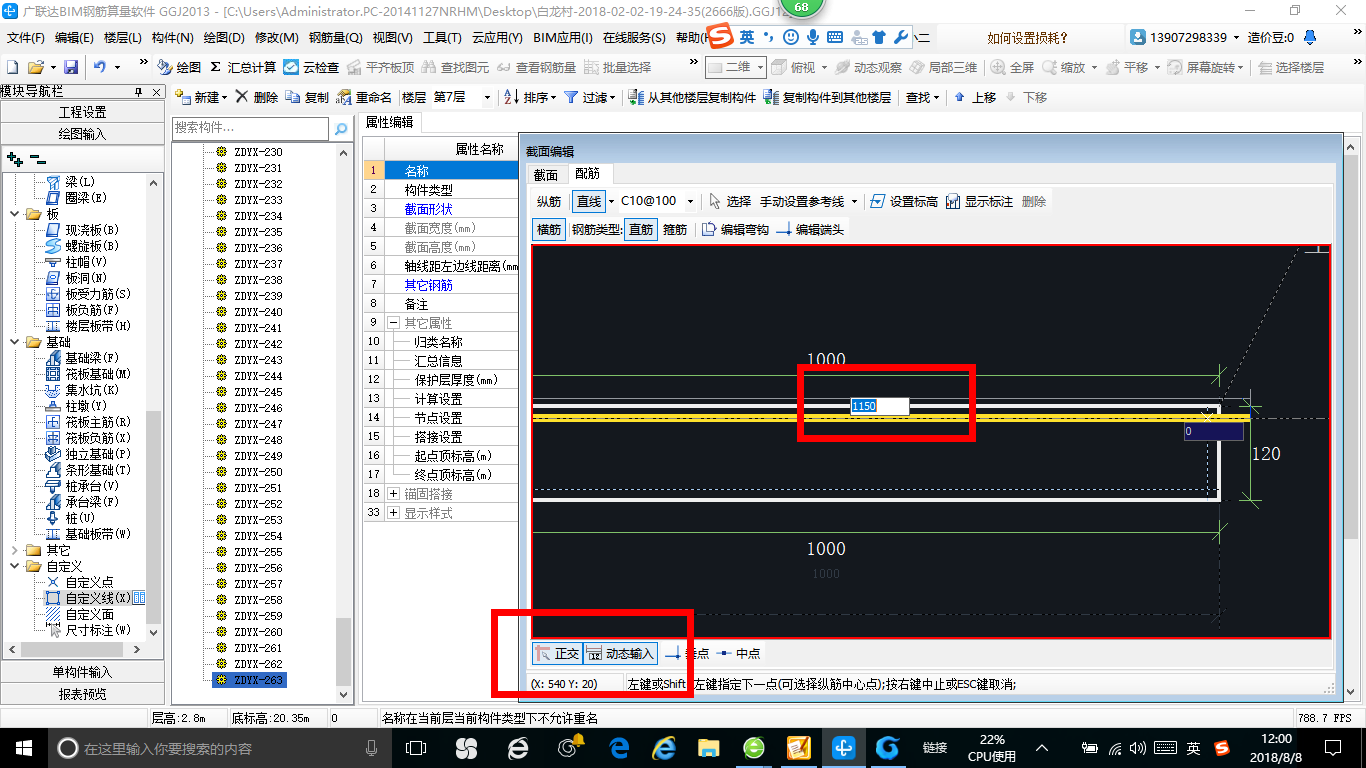The height and width of the screenshot is (768, 1366).
Task: Click the Undo arrow icon
Action: point(100,67)
